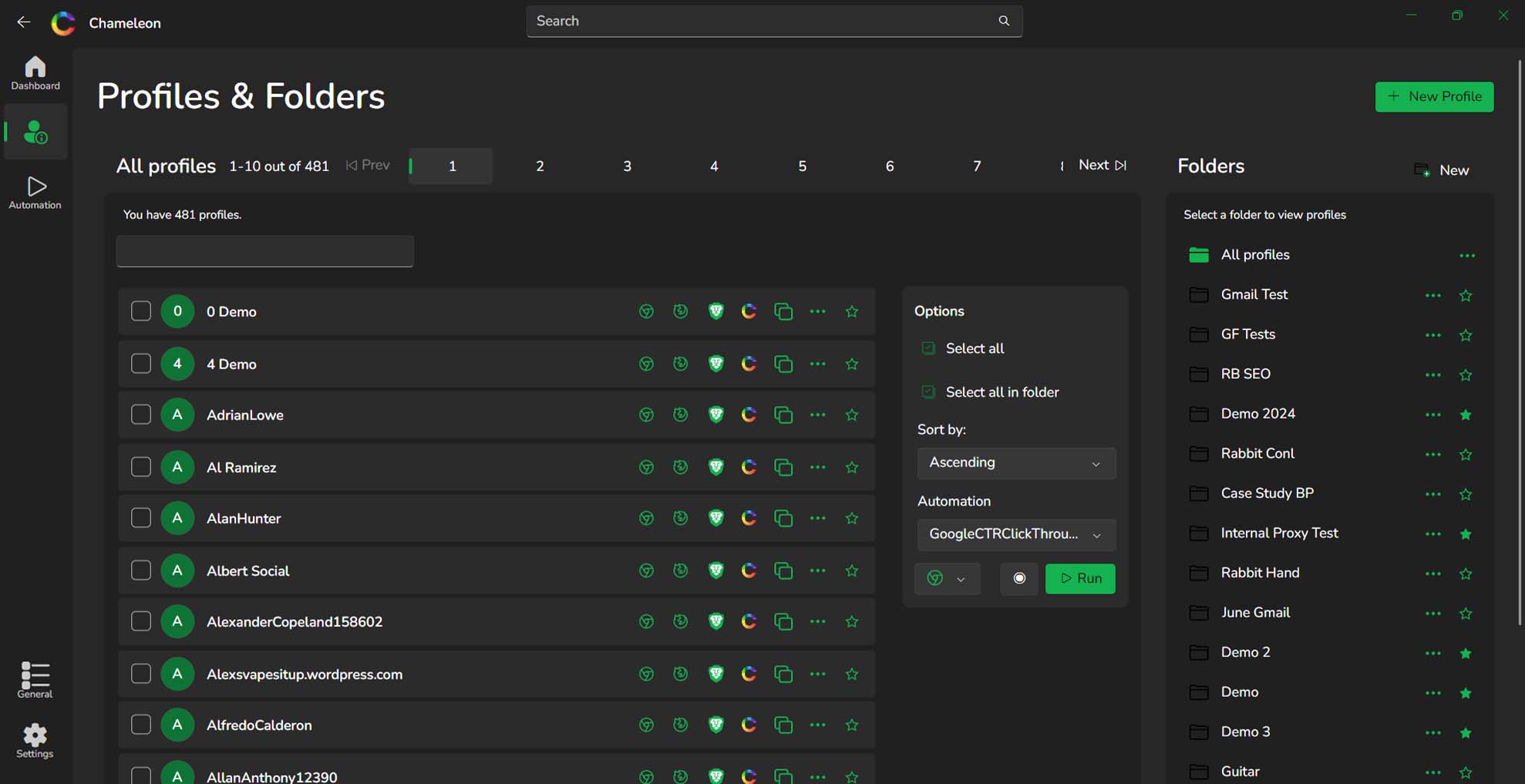Open the All profiles folder
Screen dimensions: 1525x784
[1254, 254]
